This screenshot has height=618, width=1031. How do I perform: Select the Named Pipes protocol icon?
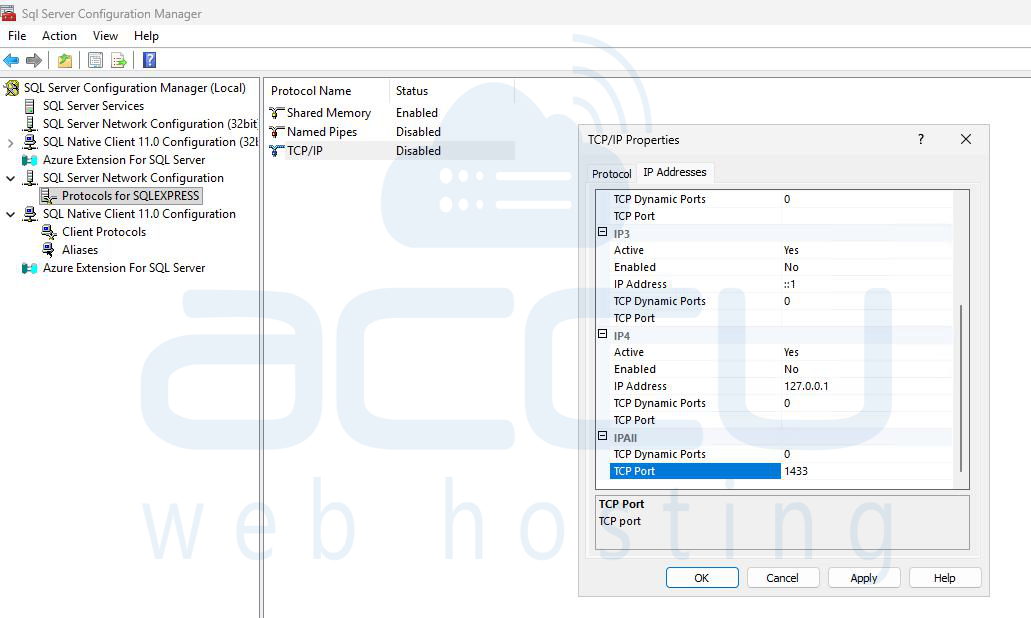point(277,132)
